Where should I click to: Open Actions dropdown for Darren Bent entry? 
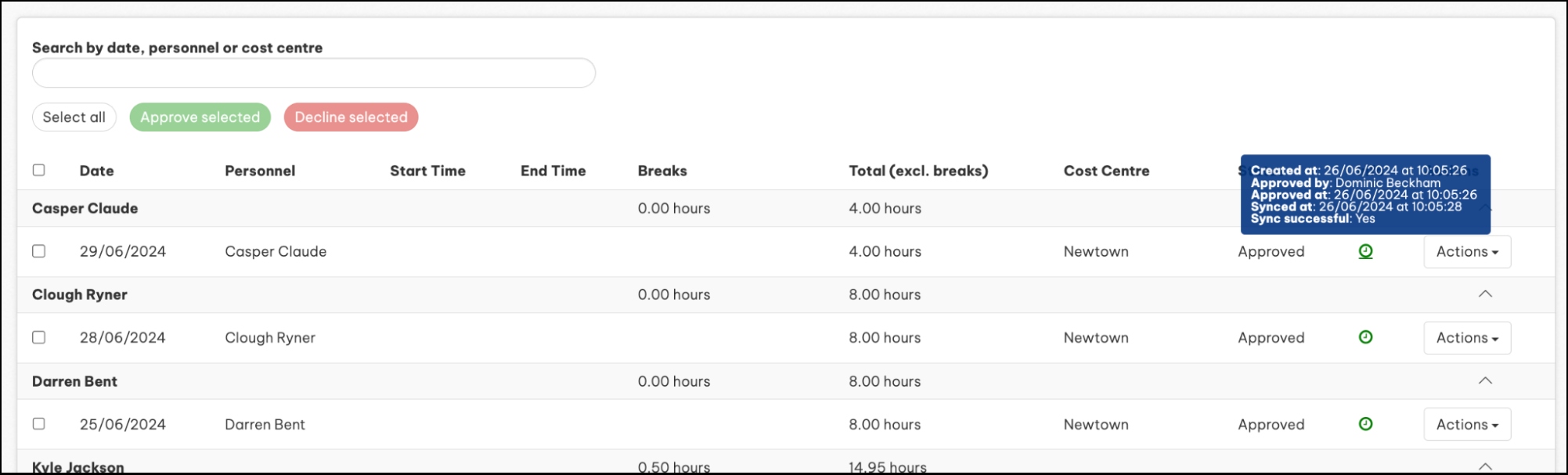pyautogui.click(x=1466, y=425)
